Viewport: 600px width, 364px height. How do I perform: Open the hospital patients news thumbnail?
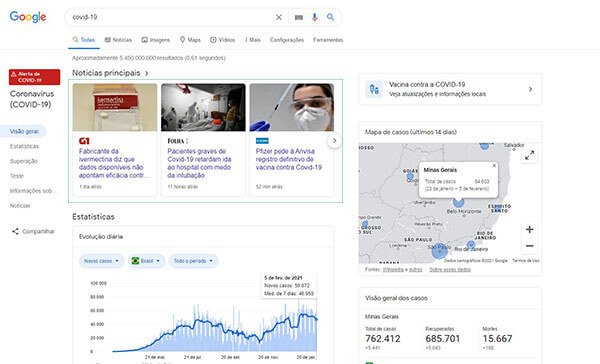(x=203, y=108)
